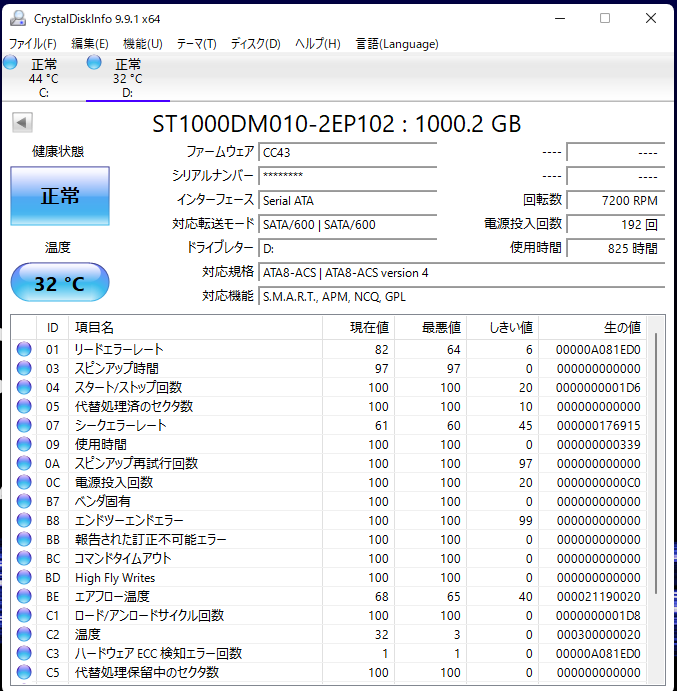Open the ファイル(F) menu
The image size is (677, 691).
click(x=33, y=44)
